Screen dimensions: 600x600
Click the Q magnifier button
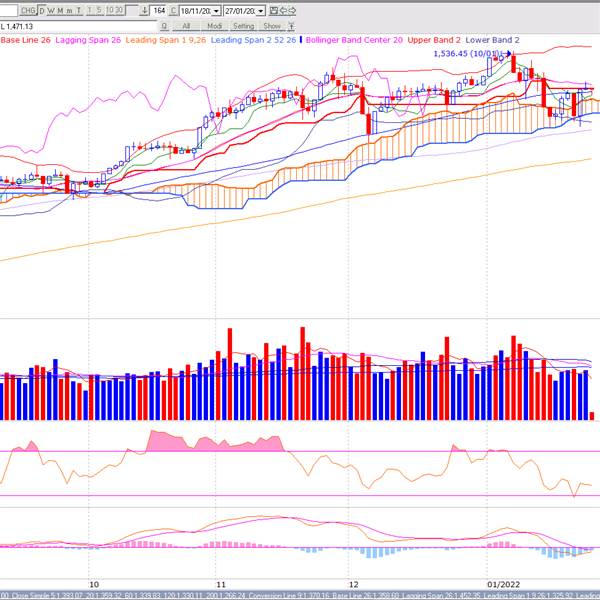[x=164, y=26]
